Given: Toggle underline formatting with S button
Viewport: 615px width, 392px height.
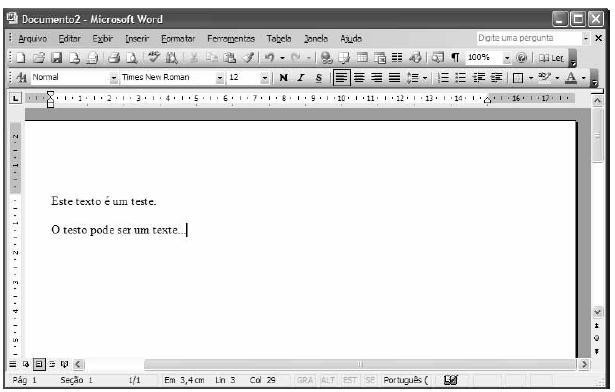Looking at the screenshot, I should [x=318, y=78].
